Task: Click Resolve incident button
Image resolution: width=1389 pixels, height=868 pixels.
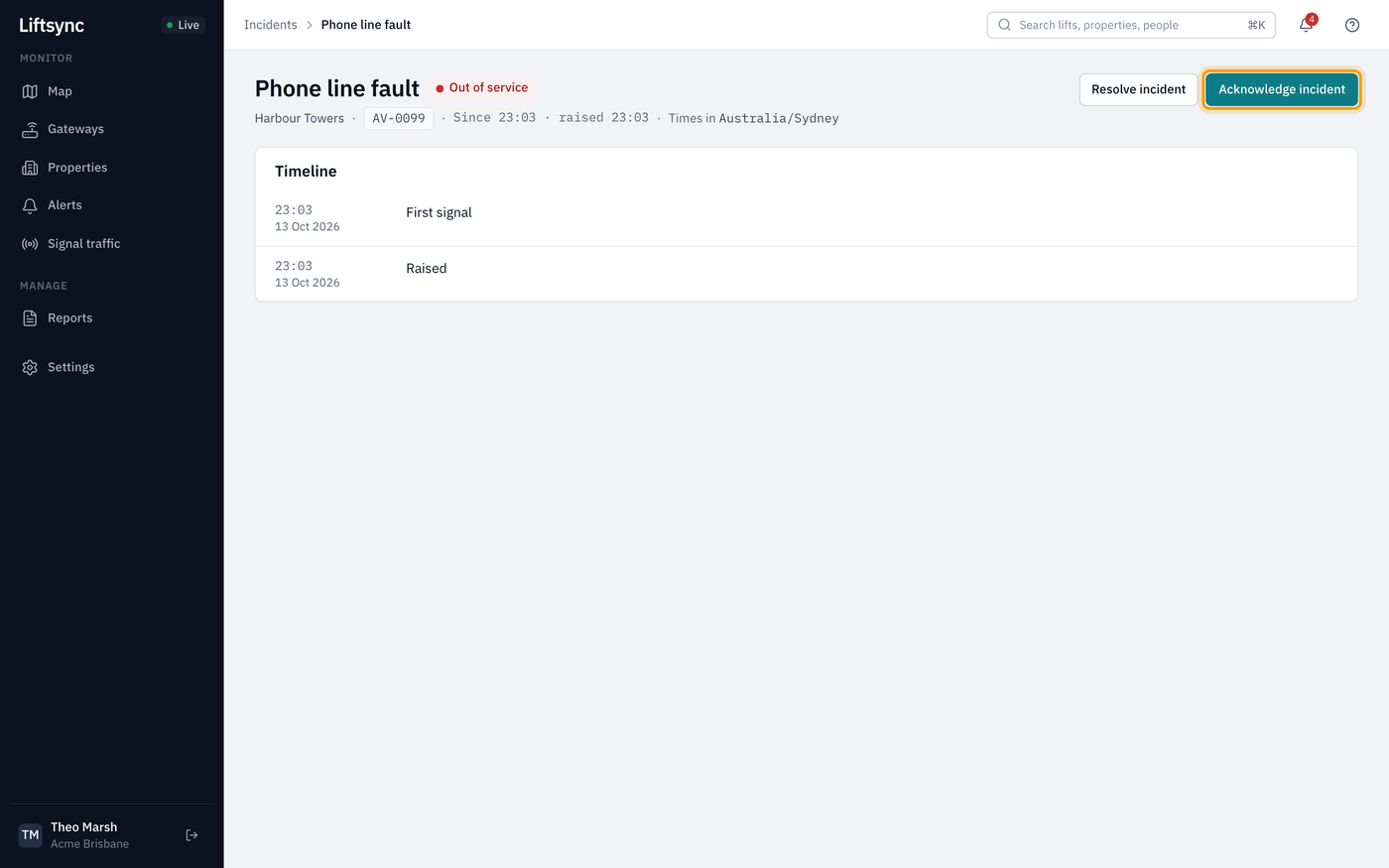Action: pos(1138,89)
